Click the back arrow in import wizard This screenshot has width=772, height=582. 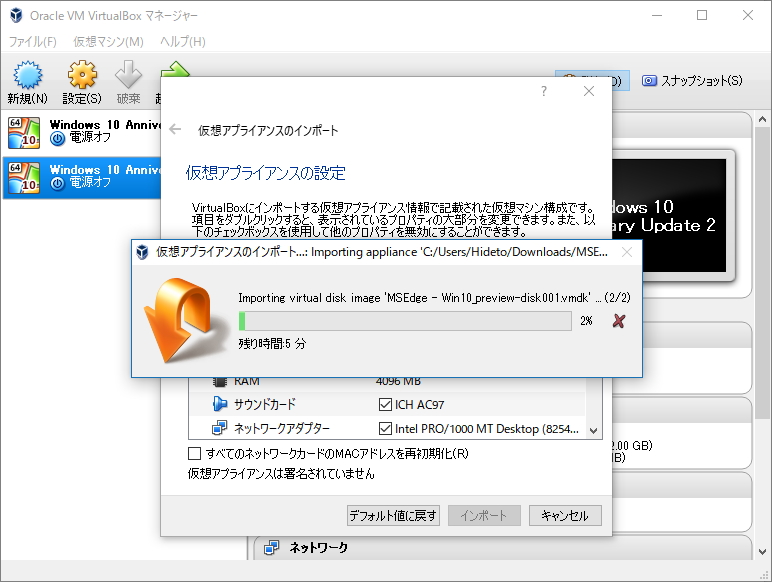[175, 129]
